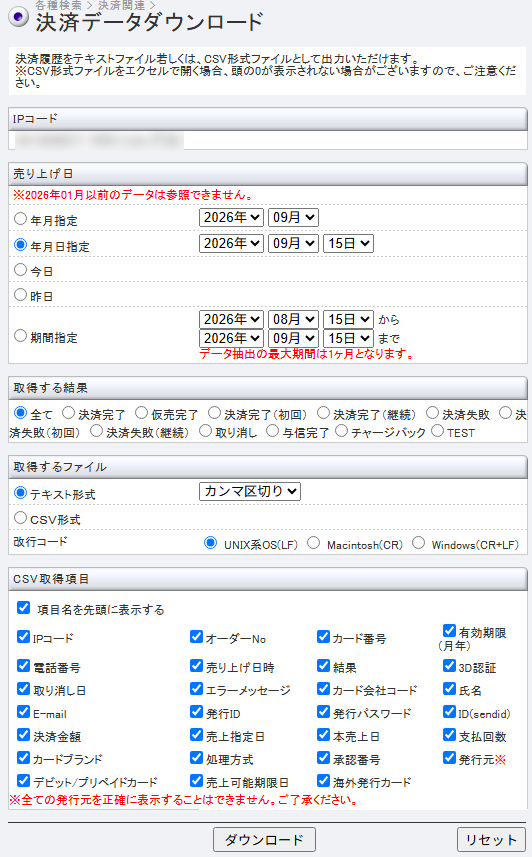Select 決済完了(初回) radio button
This screenshot has width=532, height=857.
214,413
